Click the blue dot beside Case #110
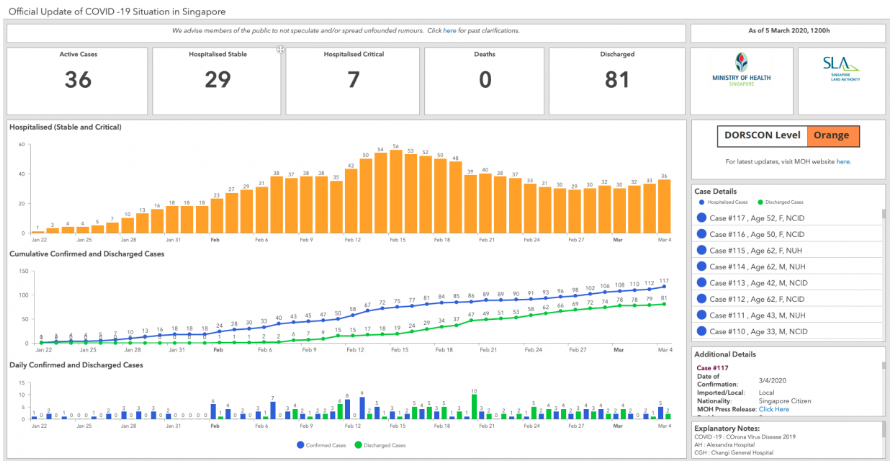Viewport: 893px width, 466px height. [702, 331]
